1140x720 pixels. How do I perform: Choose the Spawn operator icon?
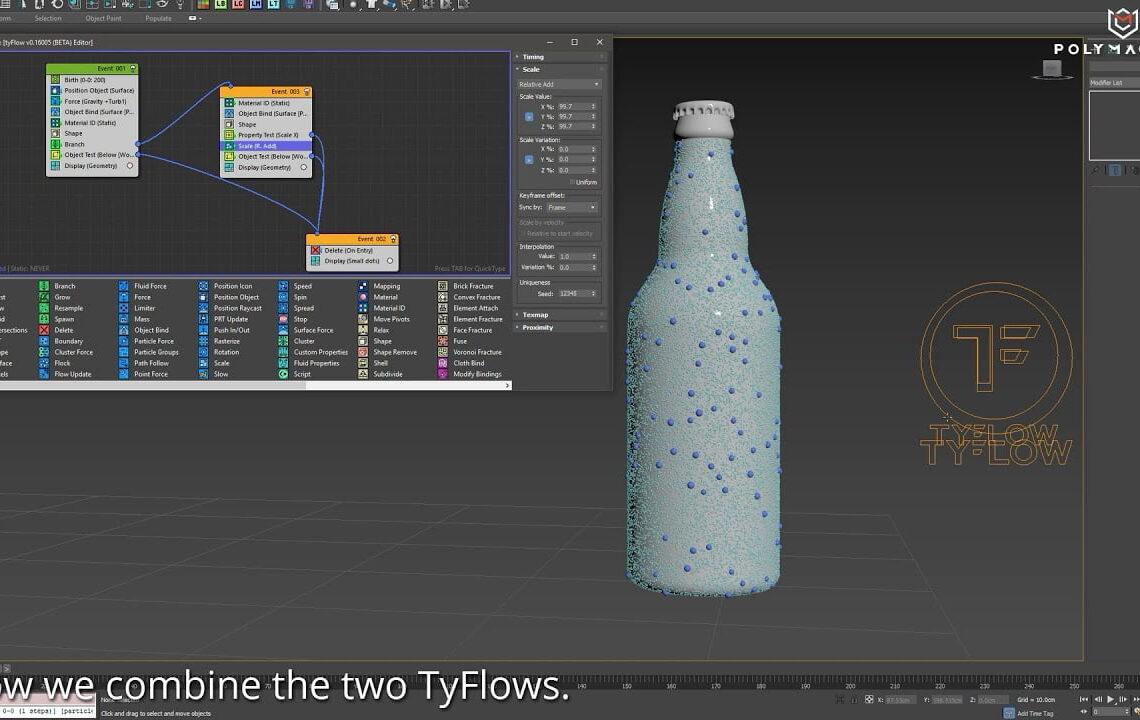point(44,319)
